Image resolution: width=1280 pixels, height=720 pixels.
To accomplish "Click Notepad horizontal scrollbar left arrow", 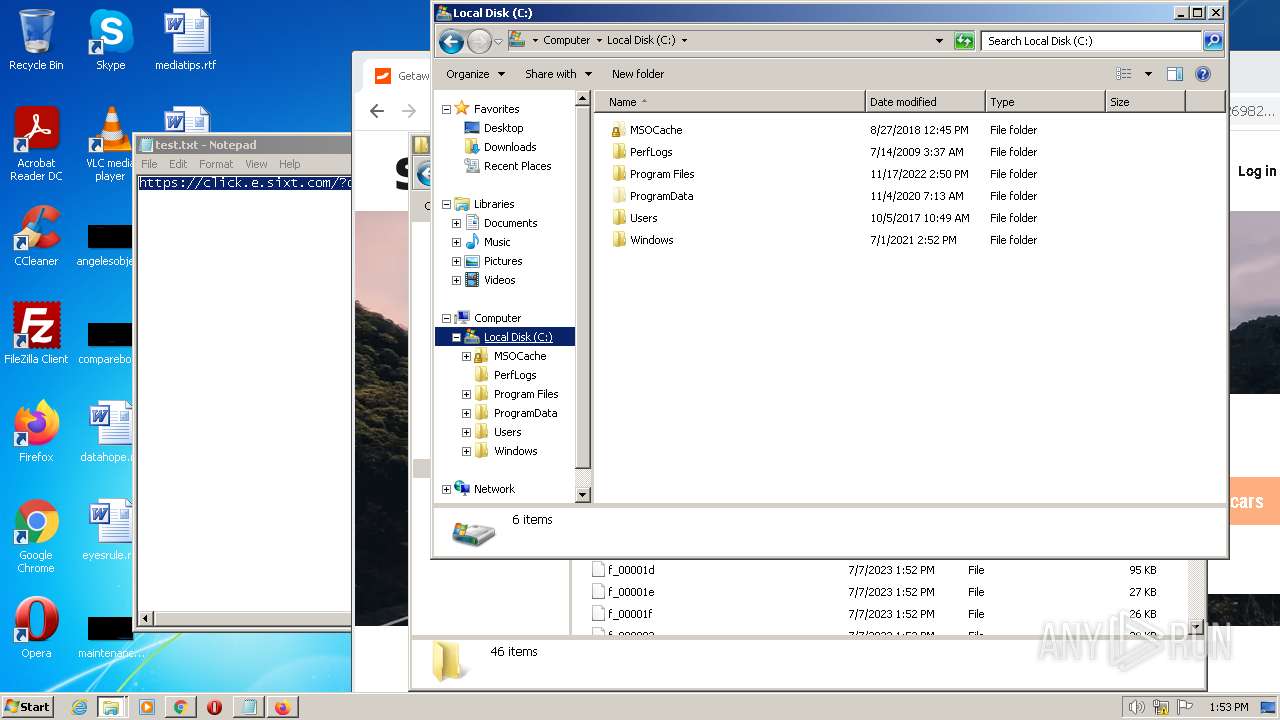I will [x=146, y=620].
